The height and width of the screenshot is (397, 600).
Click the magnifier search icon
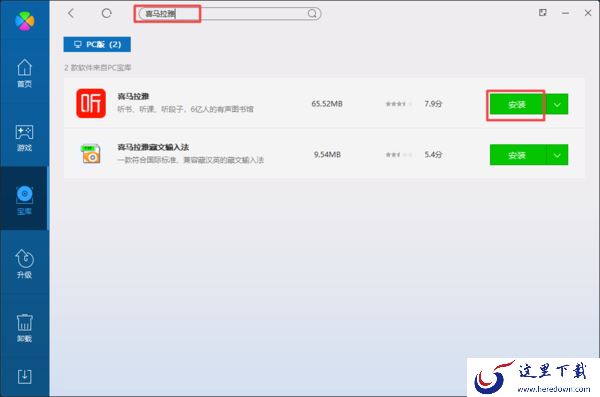point(312,14)
